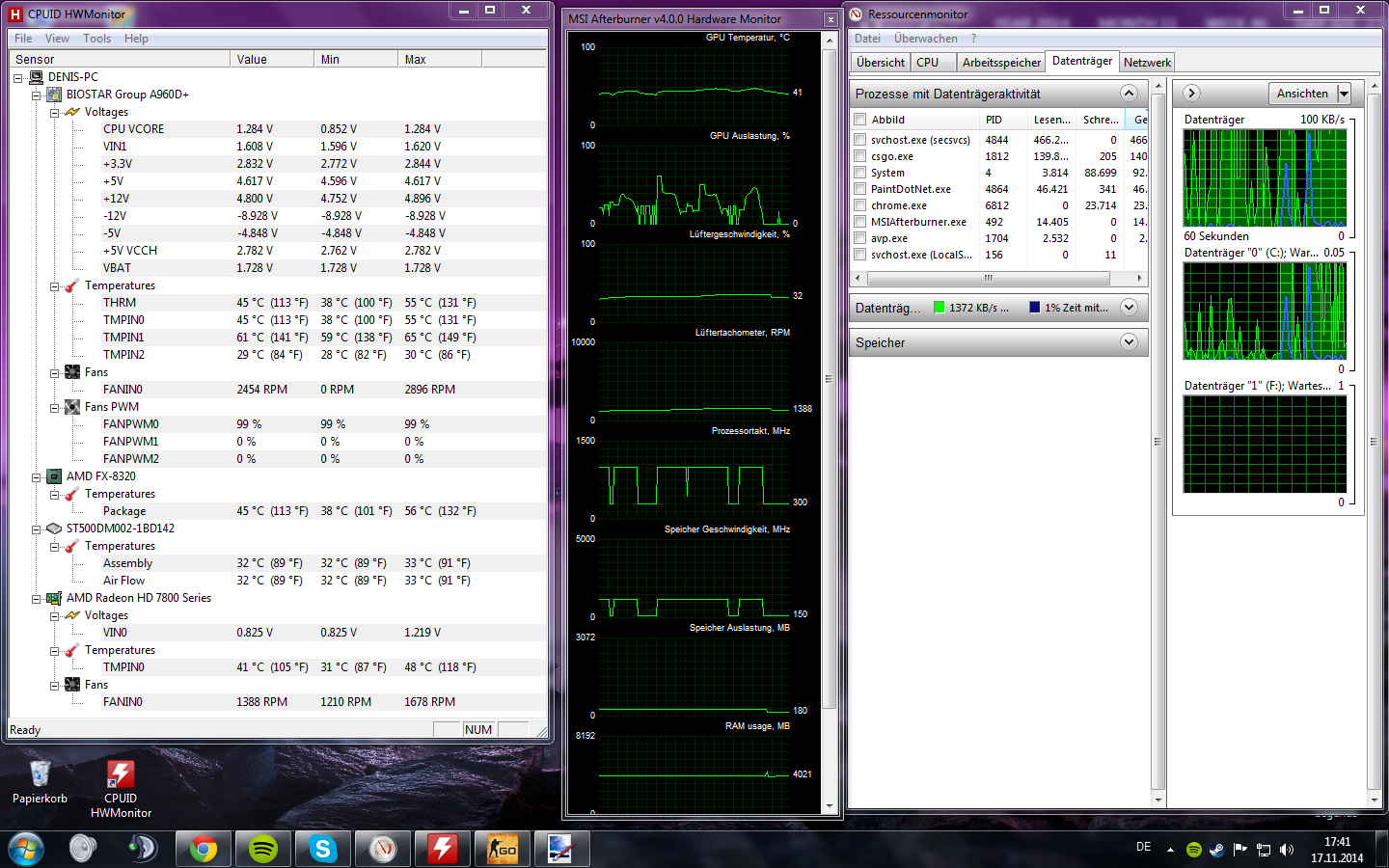Open the Ansichten dropdown arrow
1389x868 pixels.
point(1344,94)
